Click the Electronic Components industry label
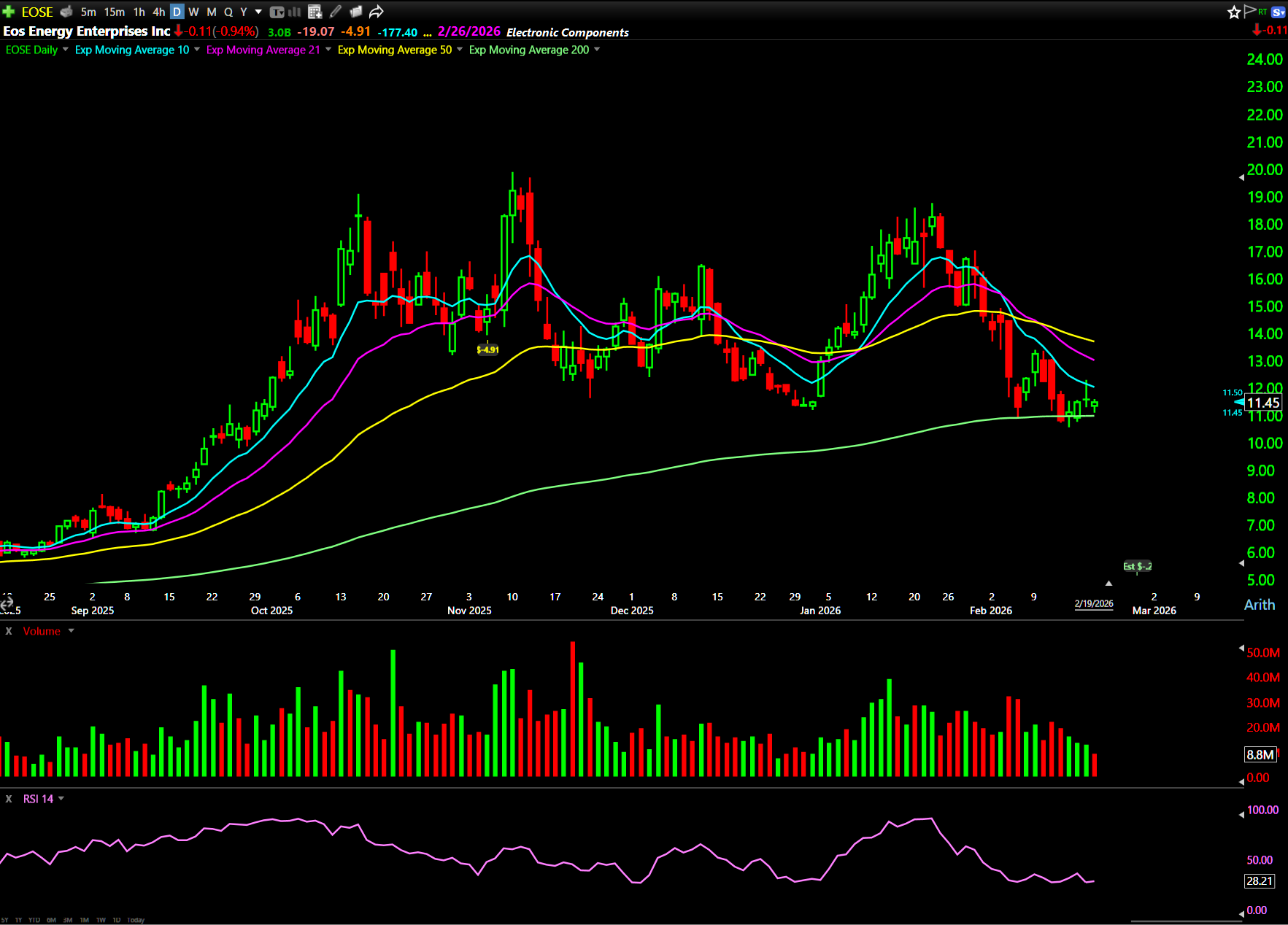Image resolution: width=1288 pixels, height=925 pixels. pyautogui.click(x=567, y=32)
